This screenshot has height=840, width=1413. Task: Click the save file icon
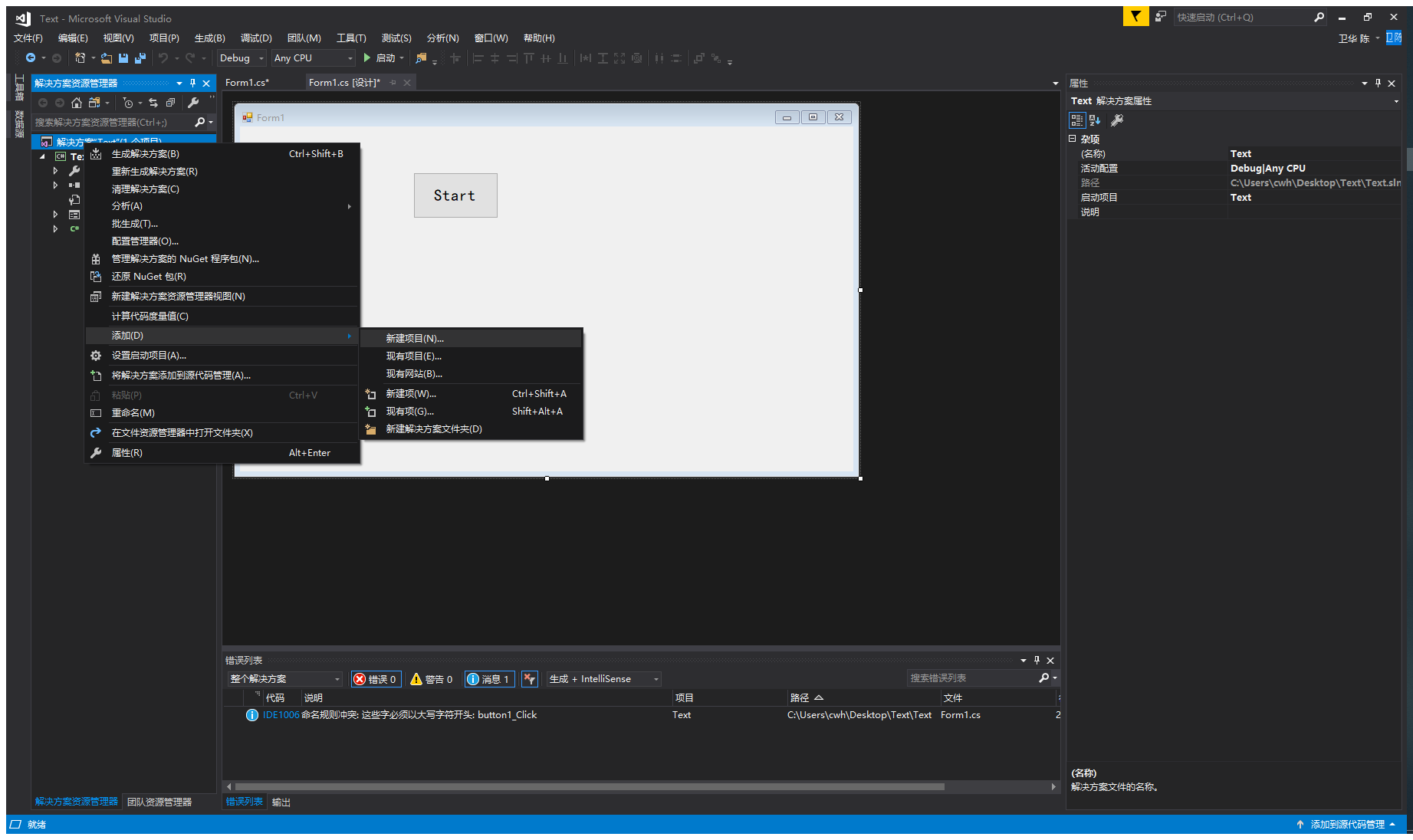click(x=123, y=58)
